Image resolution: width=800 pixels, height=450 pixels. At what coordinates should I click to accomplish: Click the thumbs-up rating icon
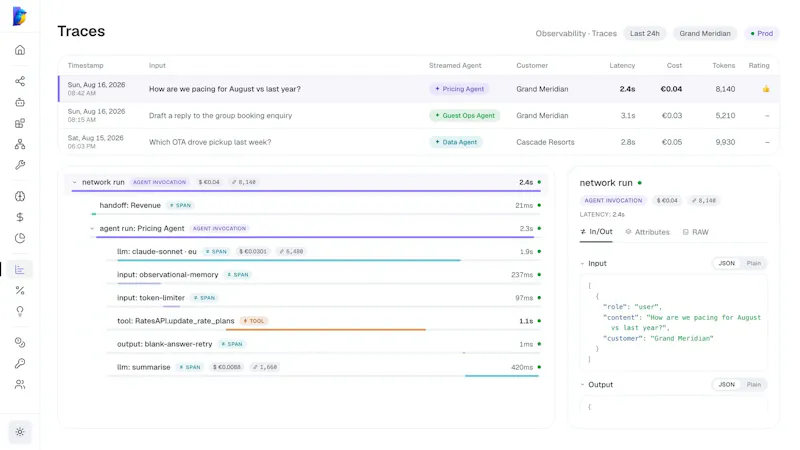point(766,89)
